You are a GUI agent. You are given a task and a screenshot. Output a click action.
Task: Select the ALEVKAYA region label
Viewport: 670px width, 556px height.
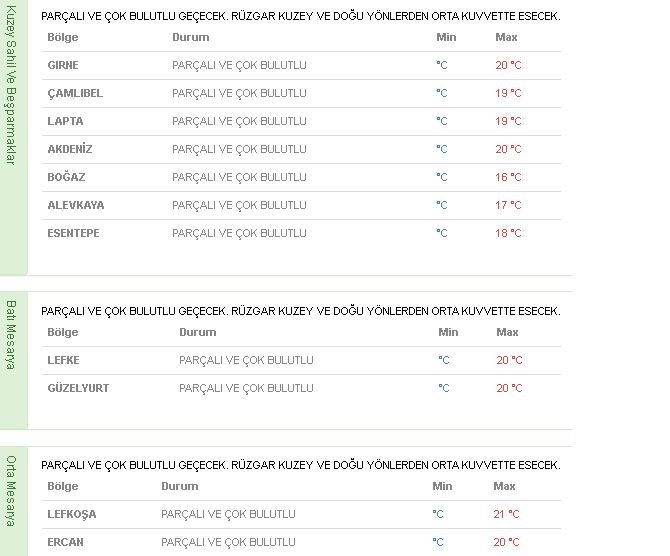click(76, 205)
